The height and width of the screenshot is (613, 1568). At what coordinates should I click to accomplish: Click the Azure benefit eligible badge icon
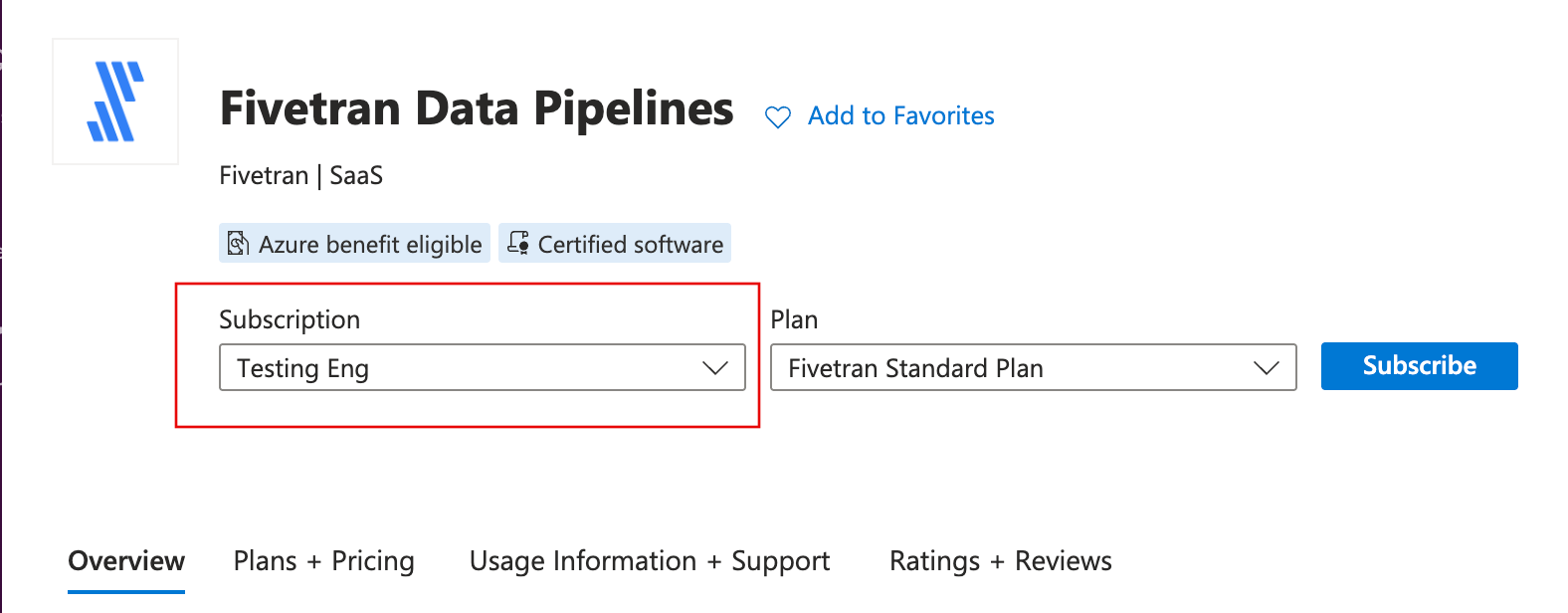pyautogui.click(x=238, y=243)
